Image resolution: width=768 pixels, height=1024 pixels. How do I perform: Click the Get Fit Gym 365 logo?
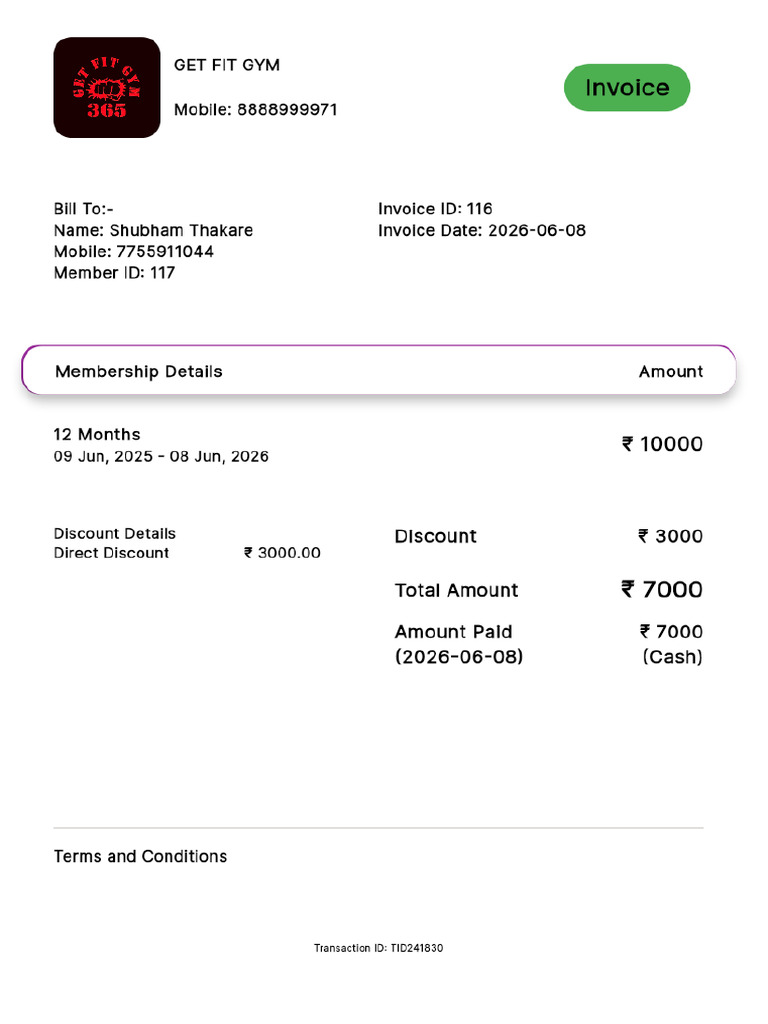107,88
